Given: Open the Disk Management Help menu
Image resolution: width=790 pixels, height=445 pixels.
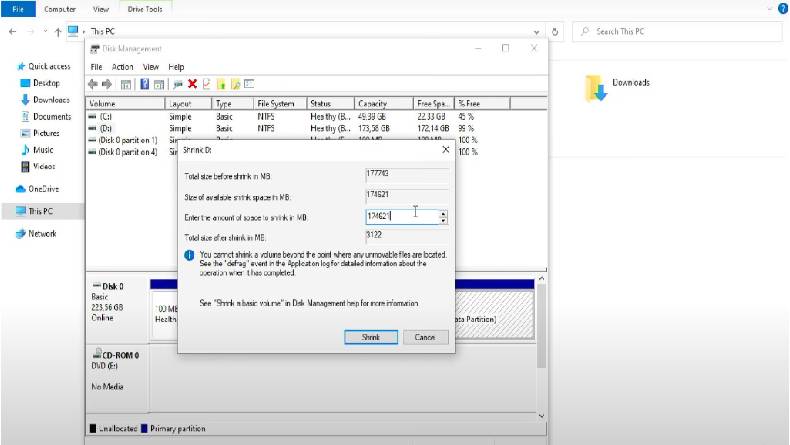Looking at the screenshot, I should tap(176, 67).
